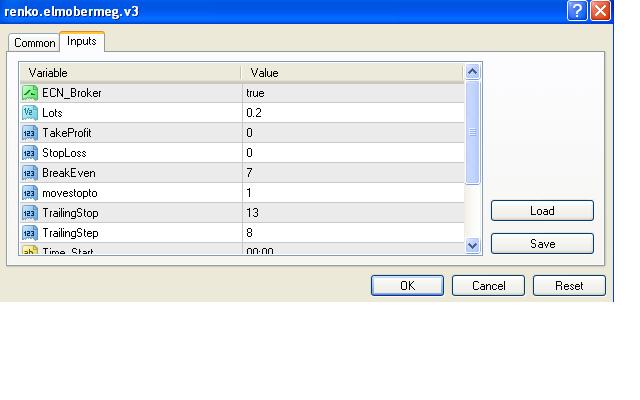640x400 pixels.
Task: Click the Value column header
Action: (353, 73)
